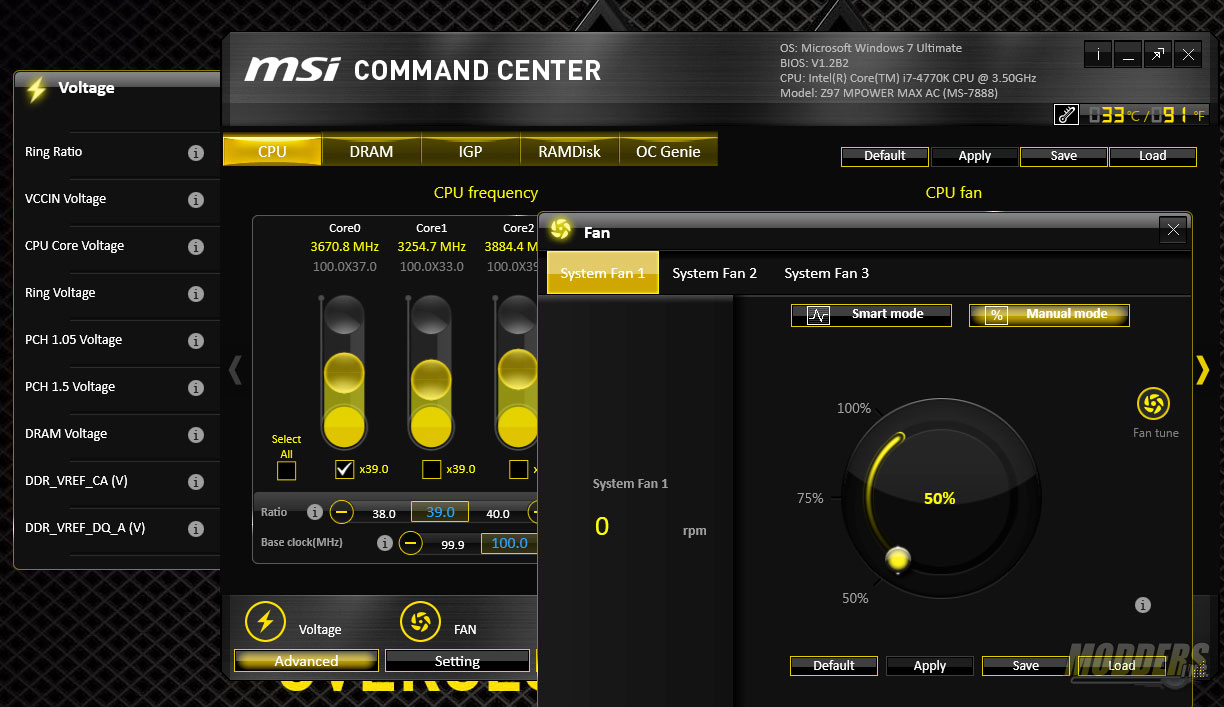The image size is (1224, 707).
Task: Switch to System Fan 2 tab
Action: click(715, 273)
